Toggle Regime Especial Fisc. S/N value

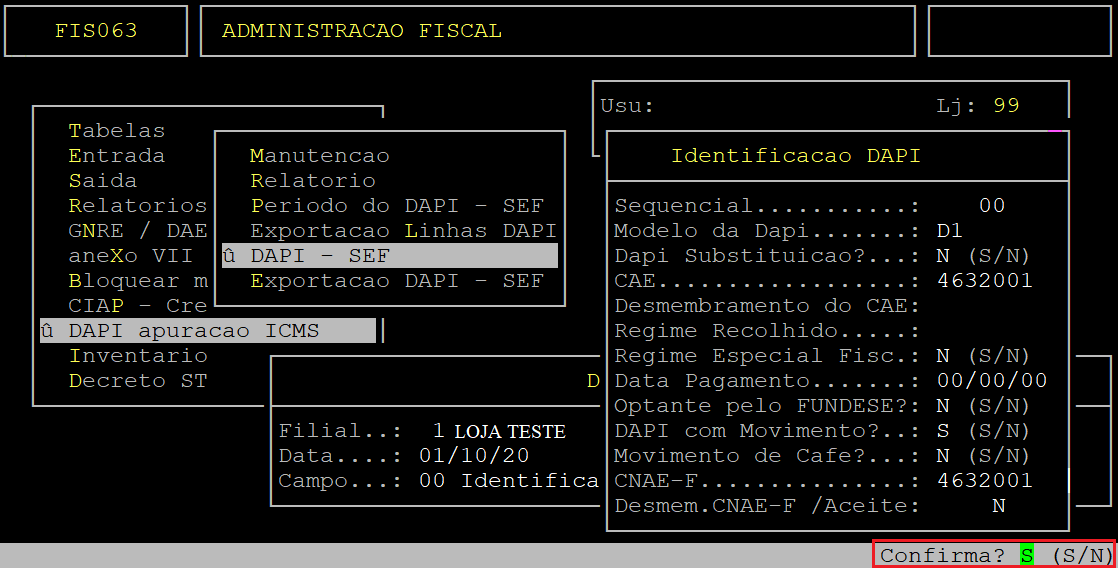(943, 356)
